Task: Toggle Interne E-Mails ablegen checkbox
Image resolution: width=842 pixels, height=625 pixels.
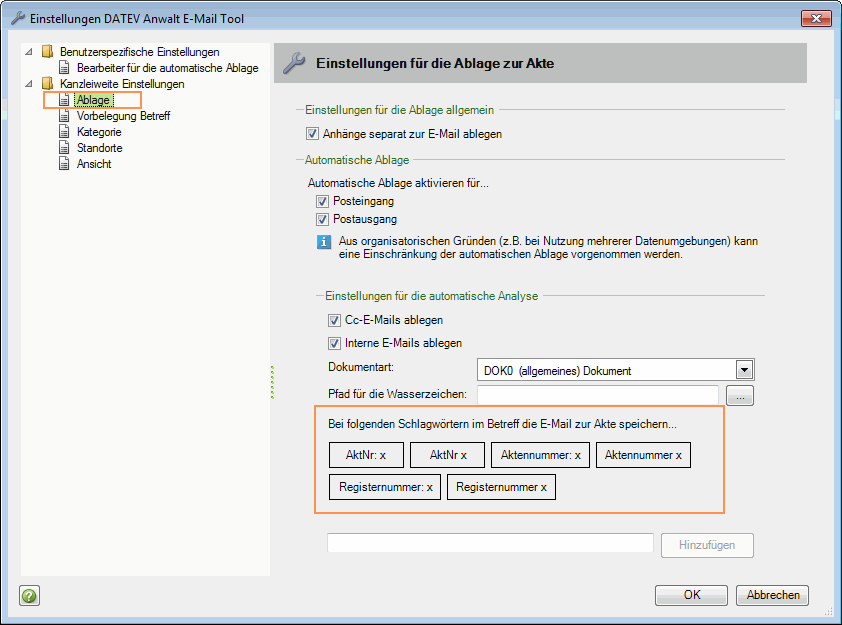Action: coord(334,343)
